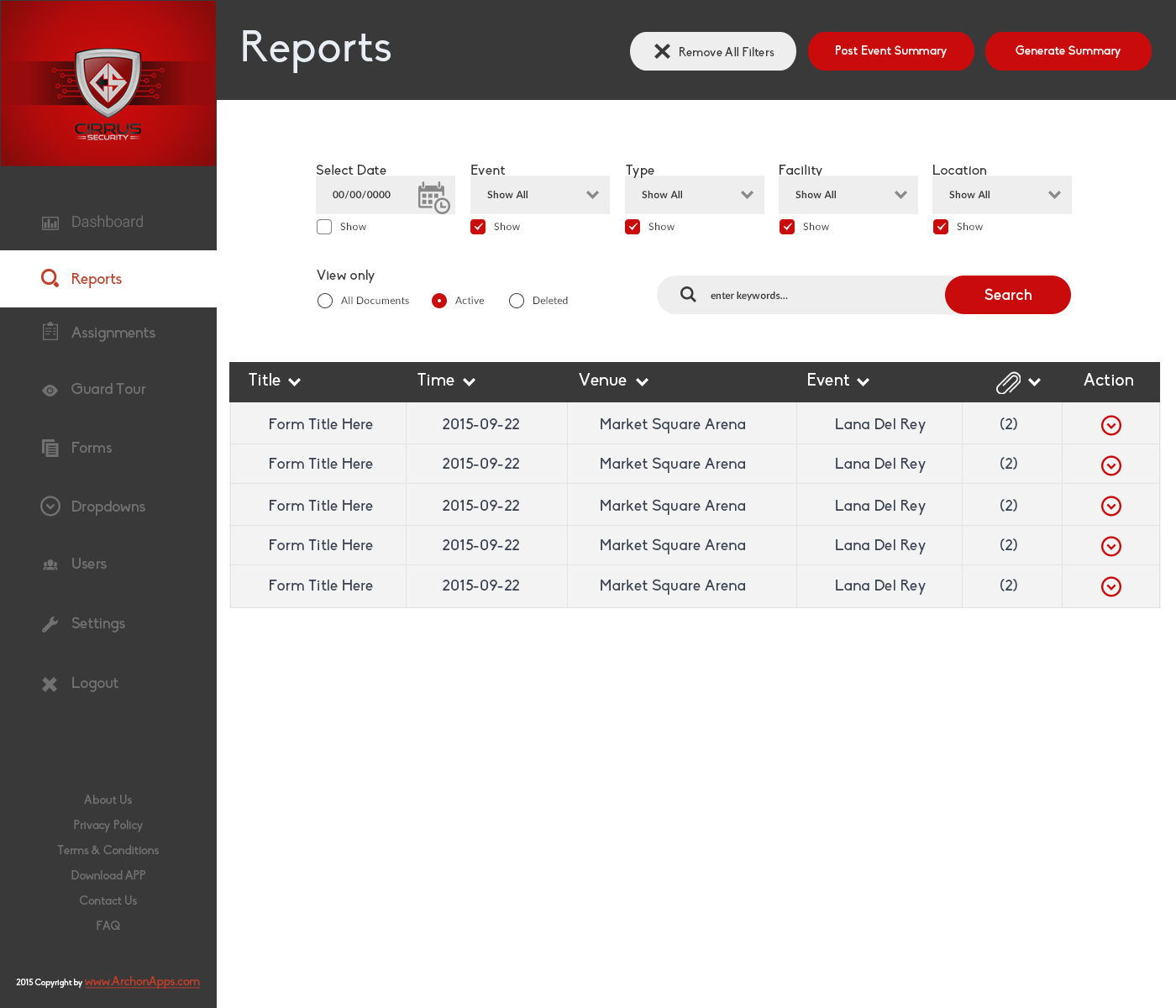Click the Generate Summary button
1176x1008 pixels.
(x=1068, y=51)
